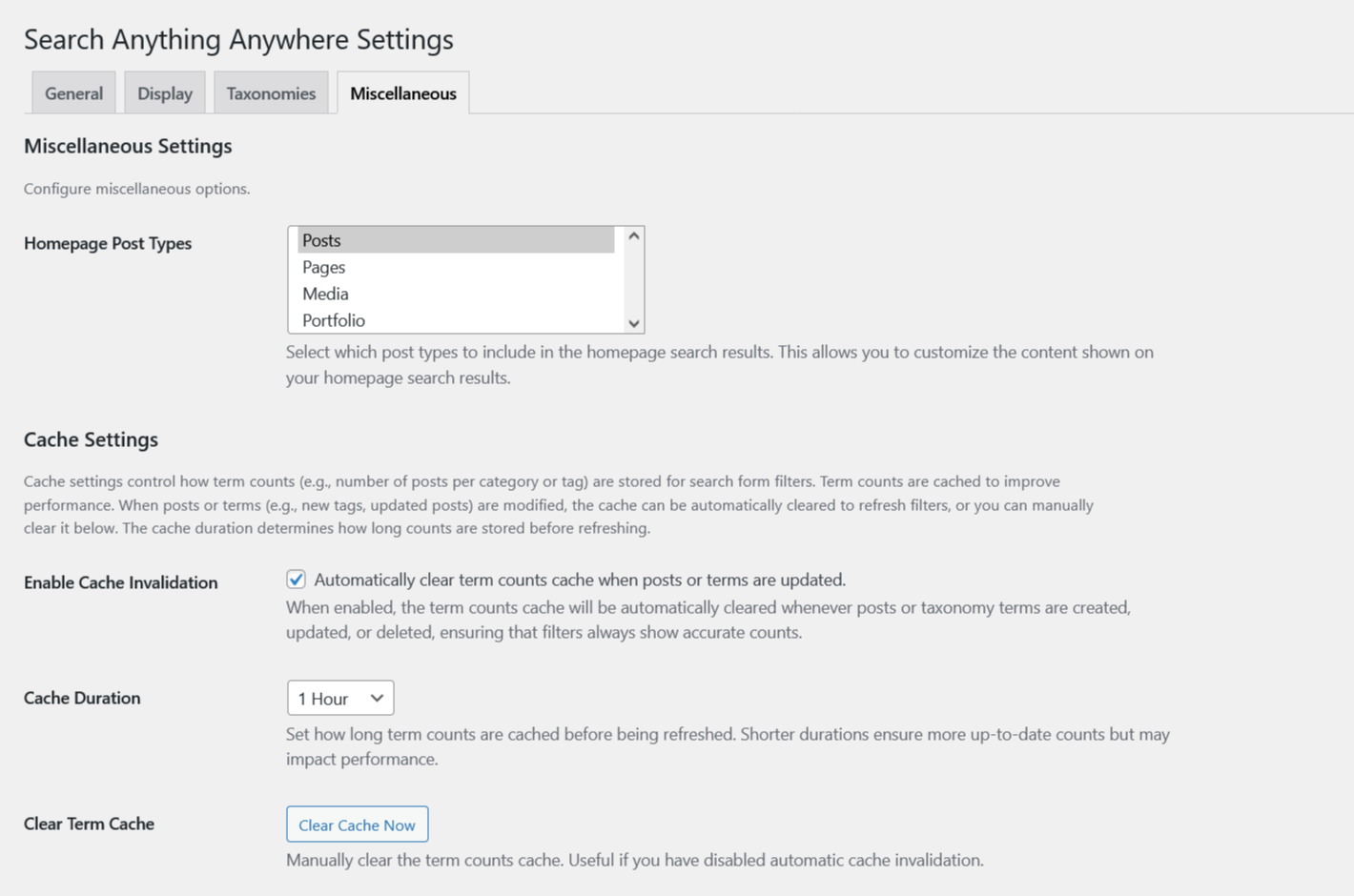The width and height of the screenshot is (1354, 896).
Task: Click the Clear Term Cache field label
Action: (x=89, y=824)
